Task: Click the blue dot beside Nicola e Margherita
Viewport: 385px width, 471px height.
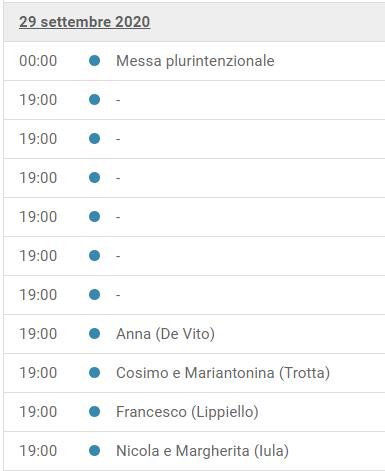Action: (x=95, y=451)
